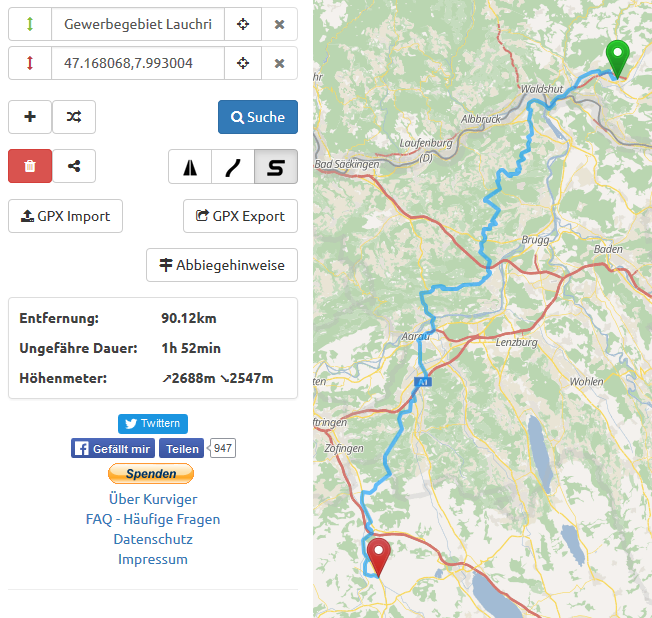Image resolution: width=652 pixels, height=618 pixels.
Task: Open the share route option
Action: pos(74,166)
